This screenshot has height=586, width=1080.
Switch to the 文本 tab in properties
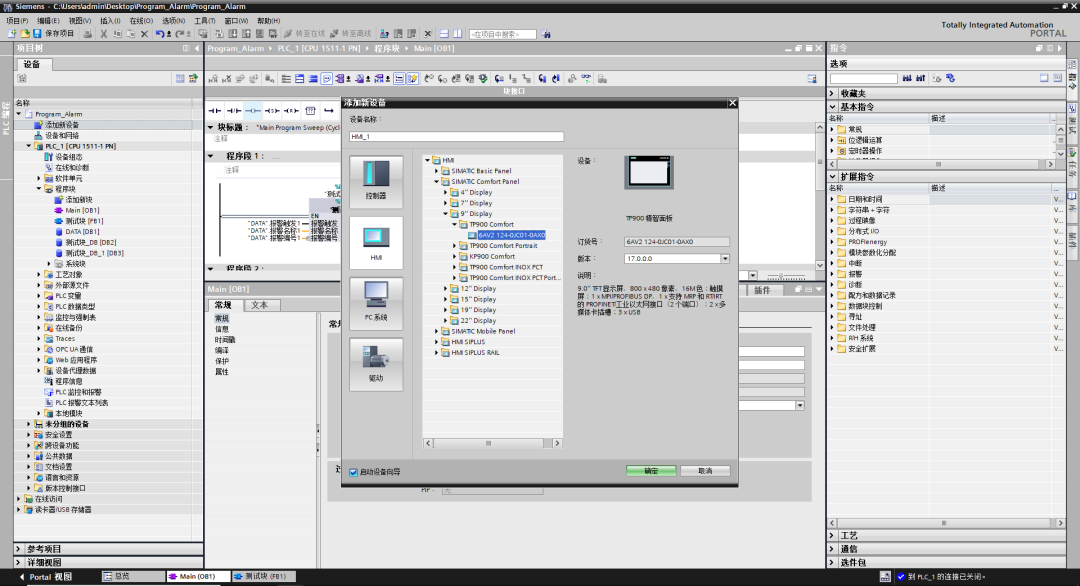click(x=260, y=305)
